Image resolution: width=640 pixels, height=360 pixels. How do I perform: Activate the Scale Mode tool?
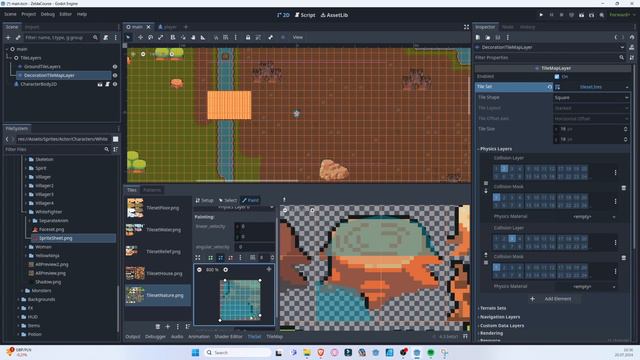pyautogui.click(x=161, y=37)
